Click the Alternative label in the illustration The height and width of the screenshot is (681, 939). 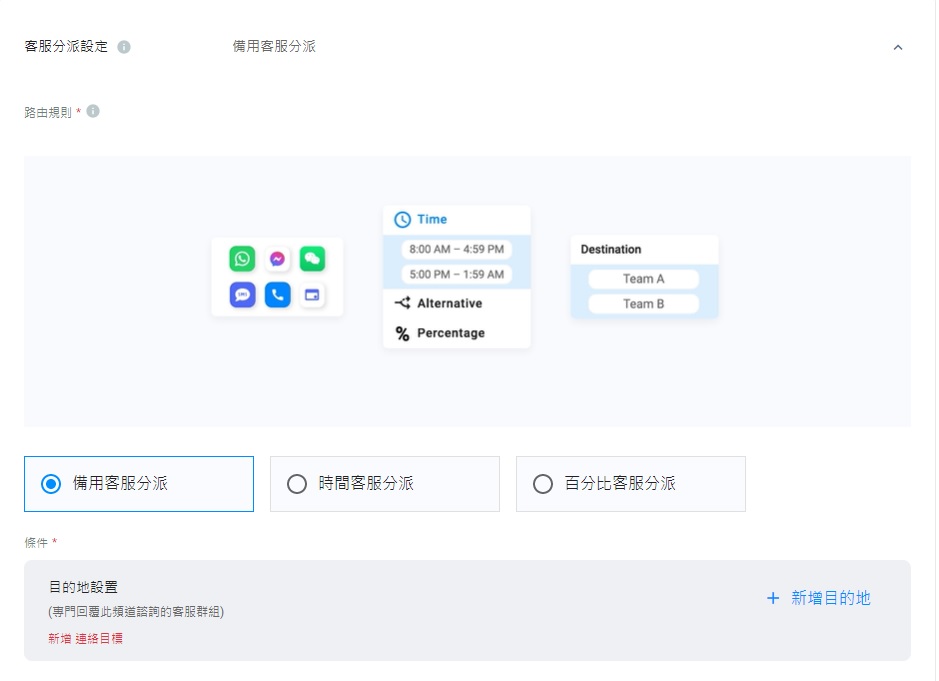click(x=450, y=303)
